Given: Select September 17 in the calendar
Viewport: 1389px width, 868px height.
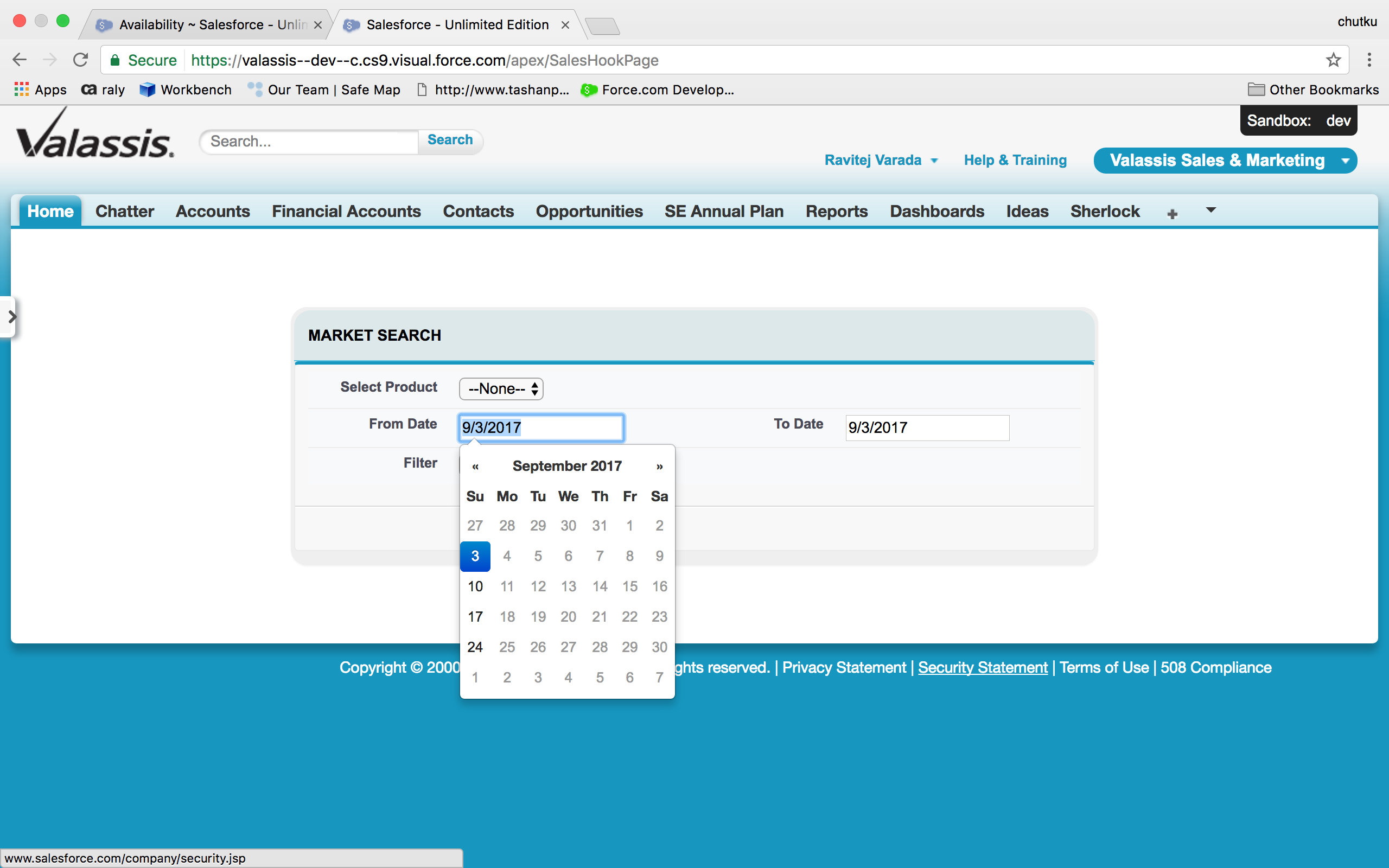Looking at the screenshot, I should click(x=475, y=617).
